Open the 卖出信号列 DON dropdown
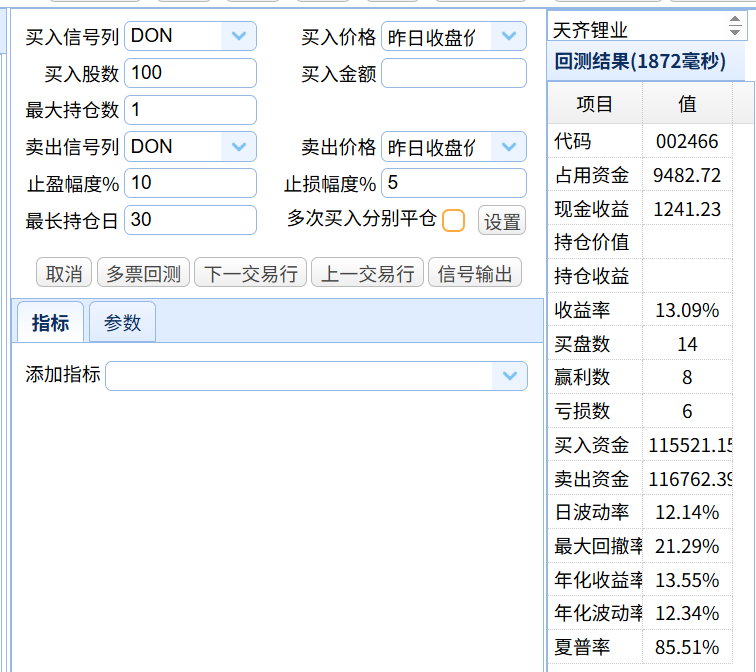Image resolution: width=756 pixels, height=672 pixels. pyautogui.click(x=239, y=147)
